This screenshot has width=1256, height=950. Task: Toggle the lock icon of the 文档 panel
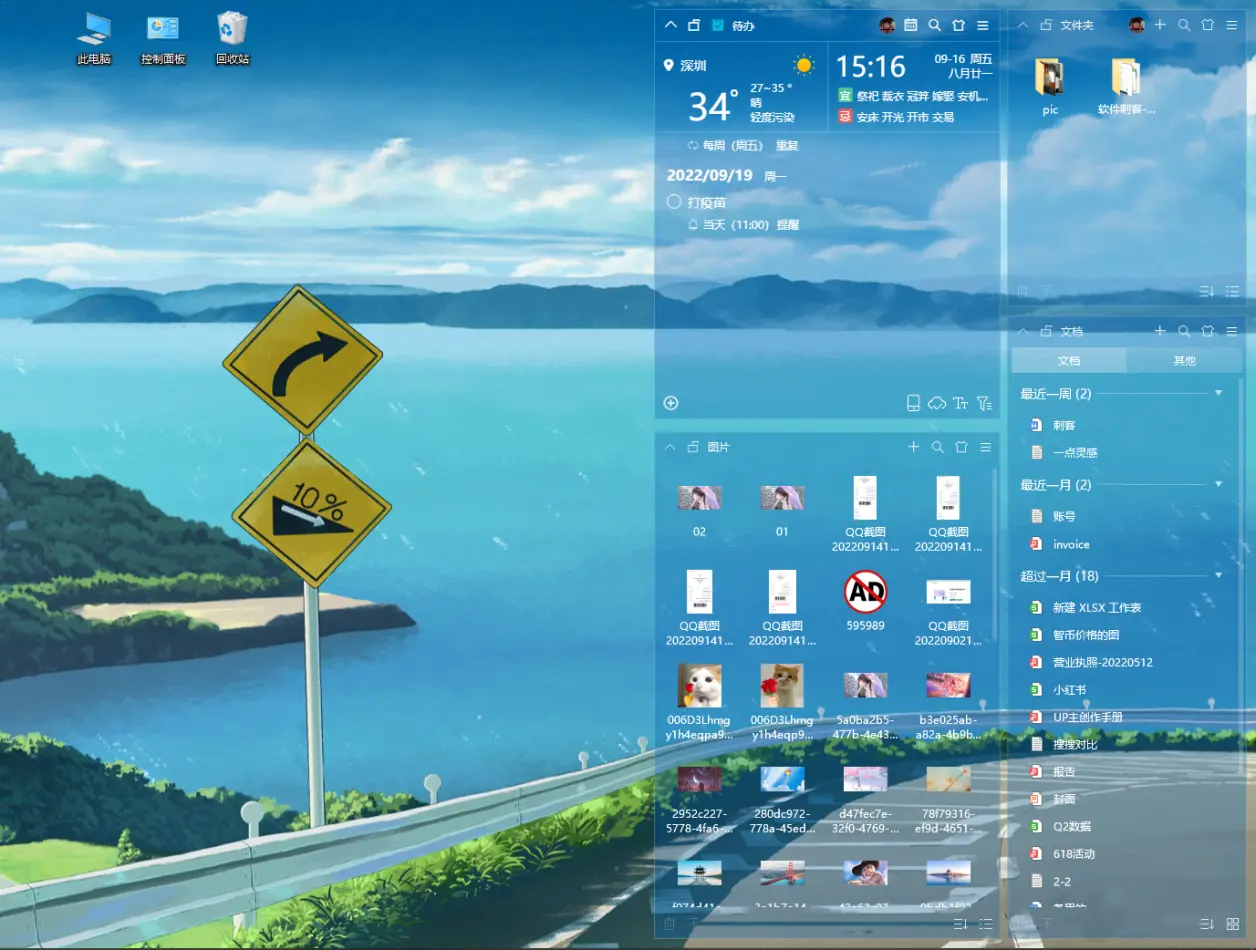(1046, 331)
